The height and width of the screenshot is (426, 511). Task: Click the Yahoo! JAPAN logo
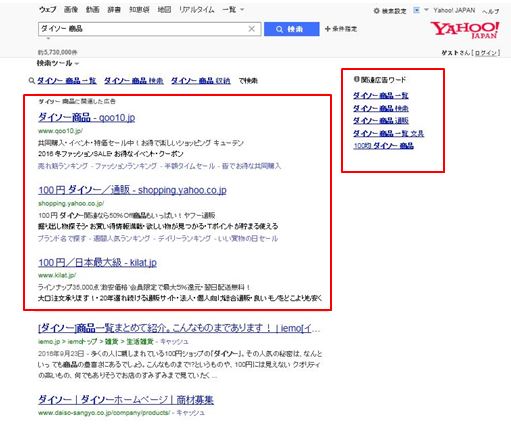(x=464, y=30)
